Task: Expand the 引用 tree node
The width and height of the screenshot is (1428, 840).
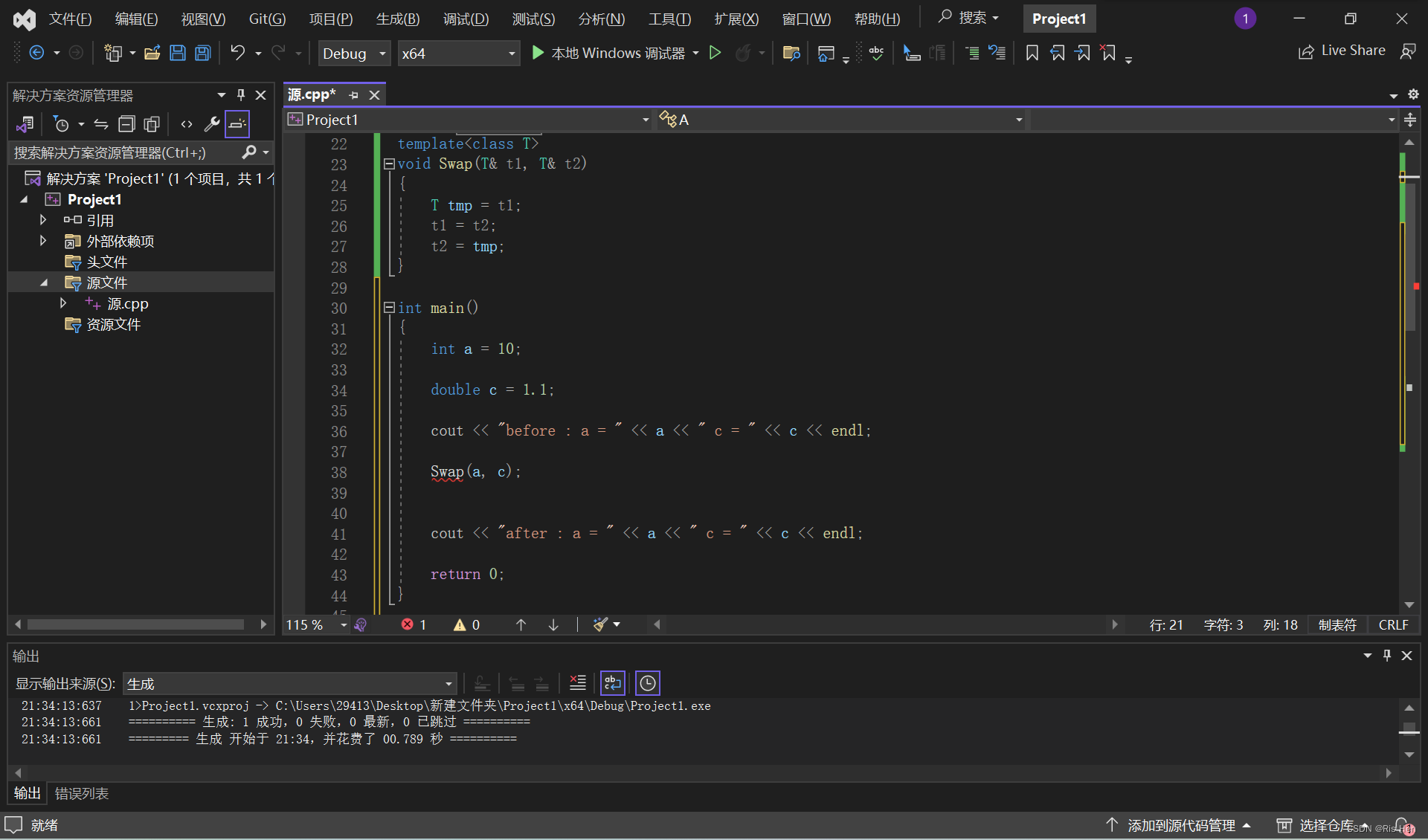Action: pos(43,220)
